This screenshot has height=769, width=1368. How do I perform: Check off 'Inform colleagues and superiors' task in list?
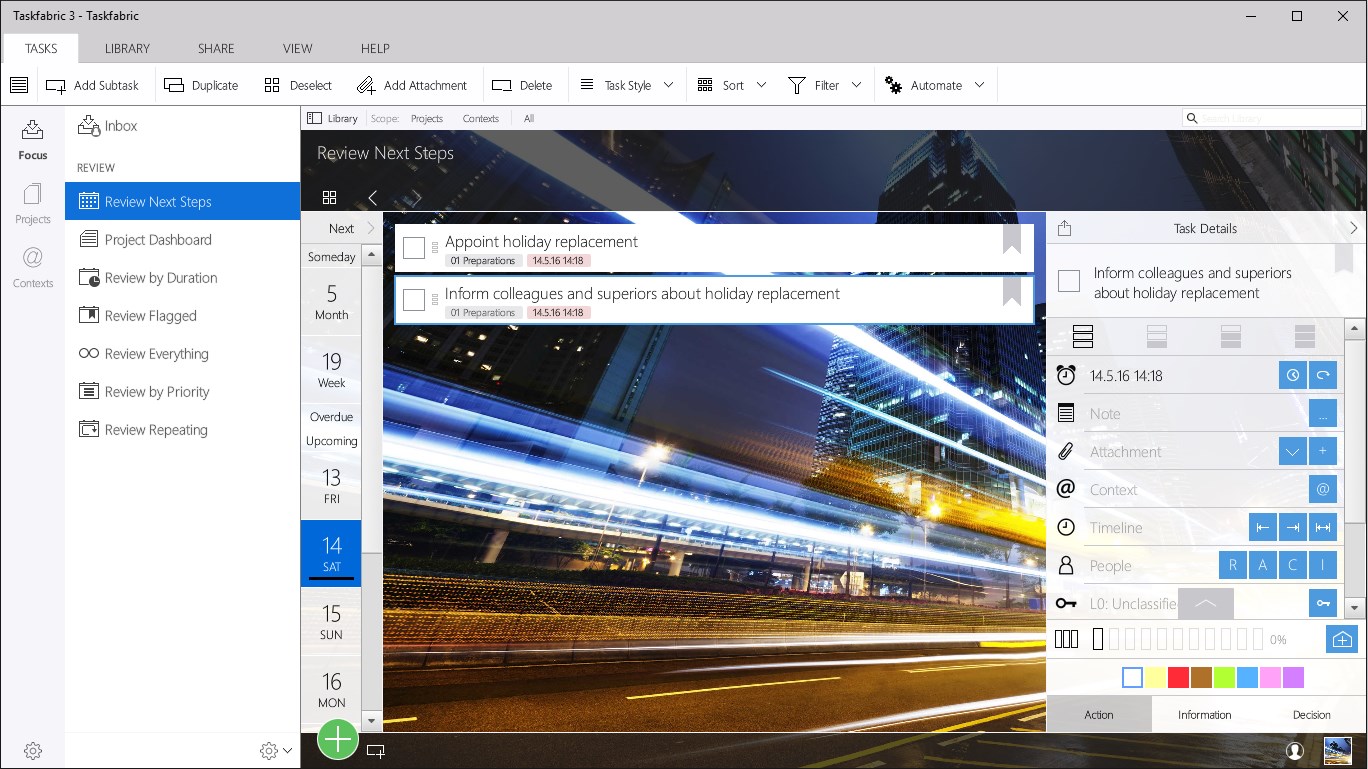click(414, 300)
